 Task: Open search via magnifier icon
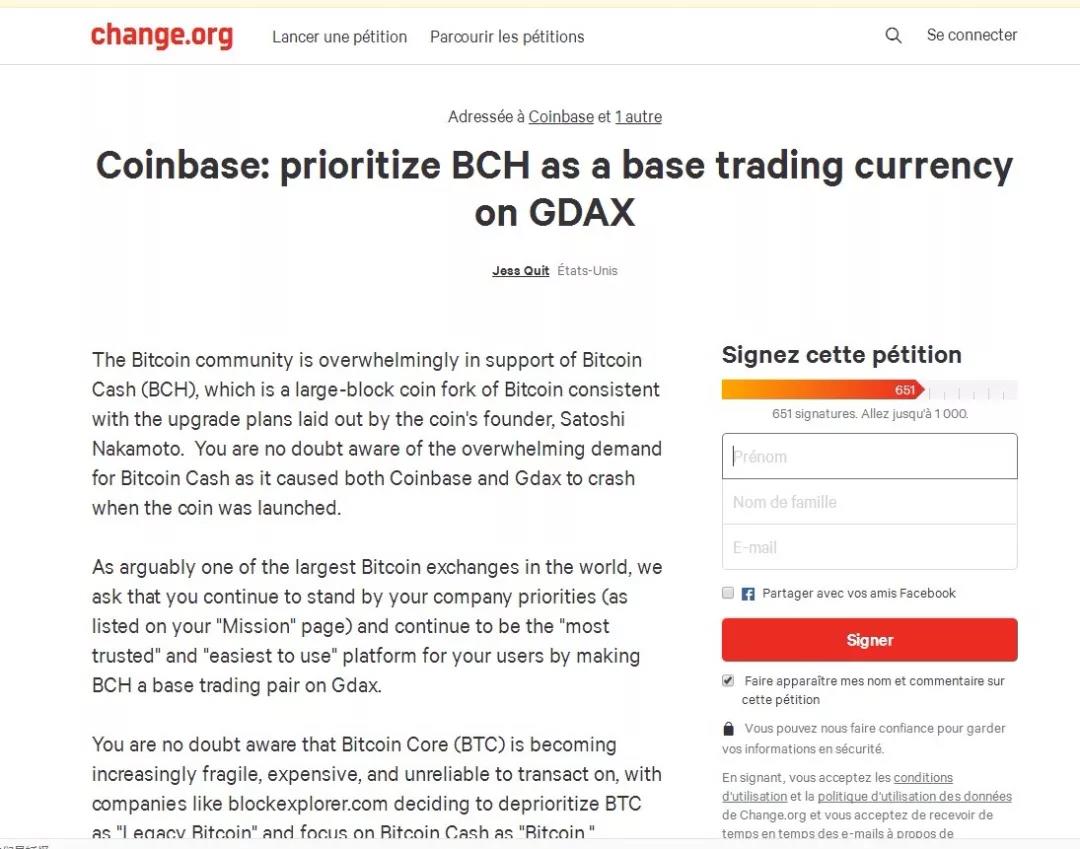coord(893,35)
